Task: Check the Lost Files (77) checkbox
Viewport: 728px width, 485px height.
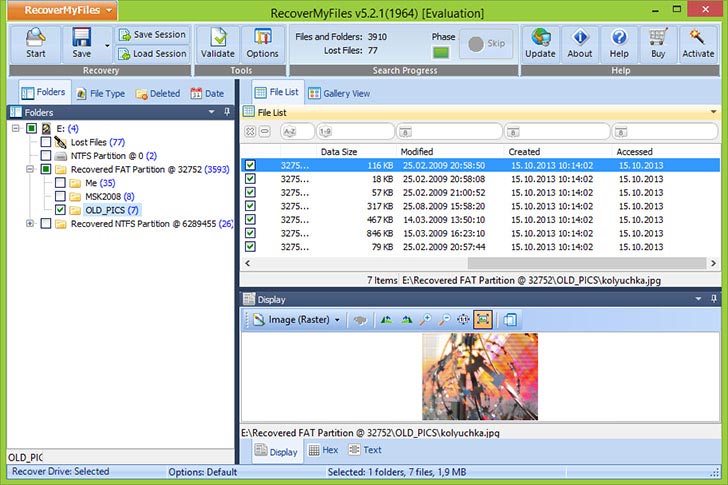Action: click(46, 142)
